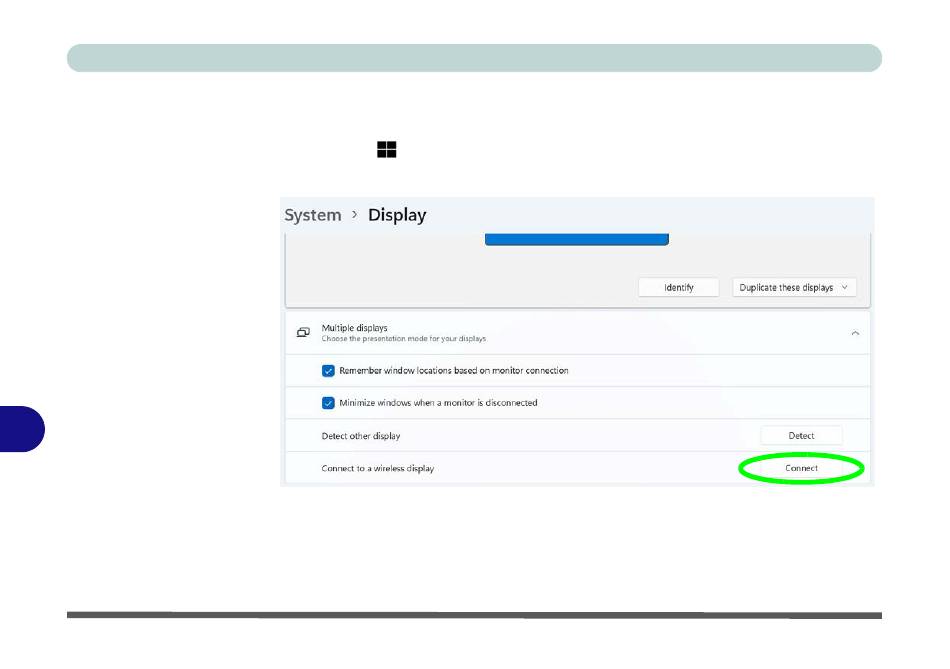Click 'Choose the presentation mode' subtitle

[403, 339]
